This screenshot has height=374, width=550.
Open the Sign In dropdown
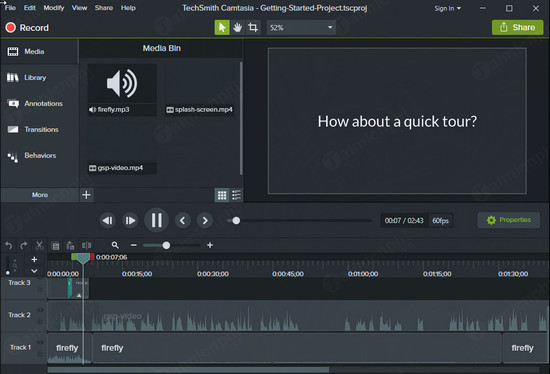(447, 8)
